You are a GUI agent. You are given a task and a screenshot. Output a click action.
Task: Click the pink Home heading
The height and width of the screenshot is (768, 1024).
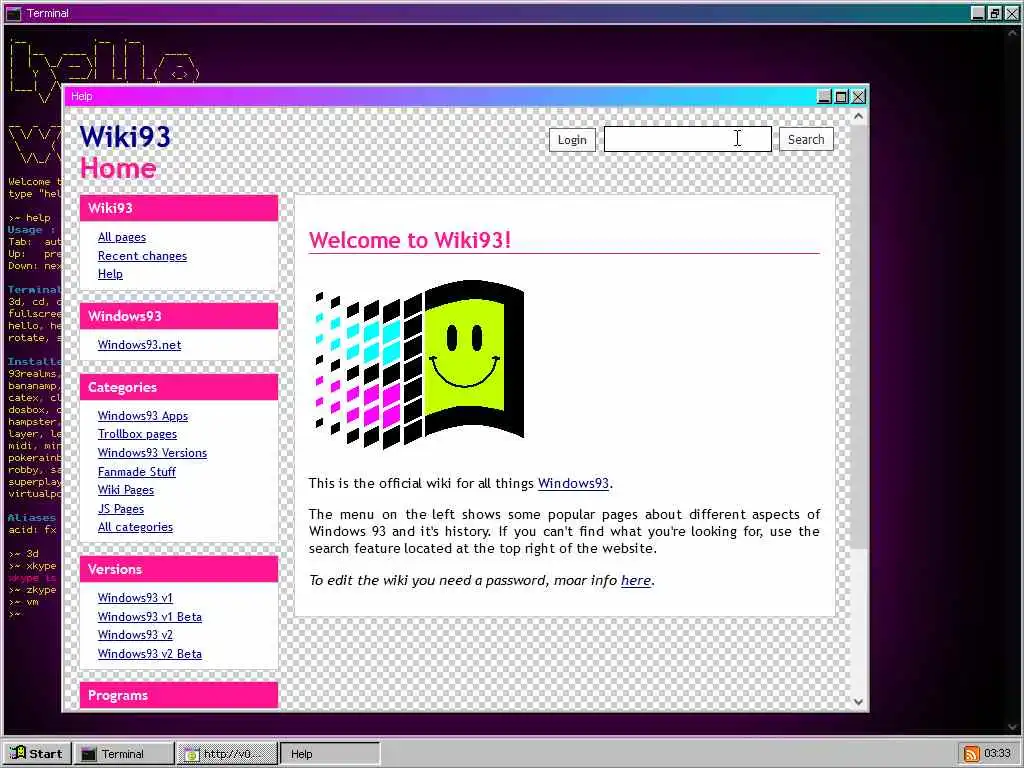(118, 168)
